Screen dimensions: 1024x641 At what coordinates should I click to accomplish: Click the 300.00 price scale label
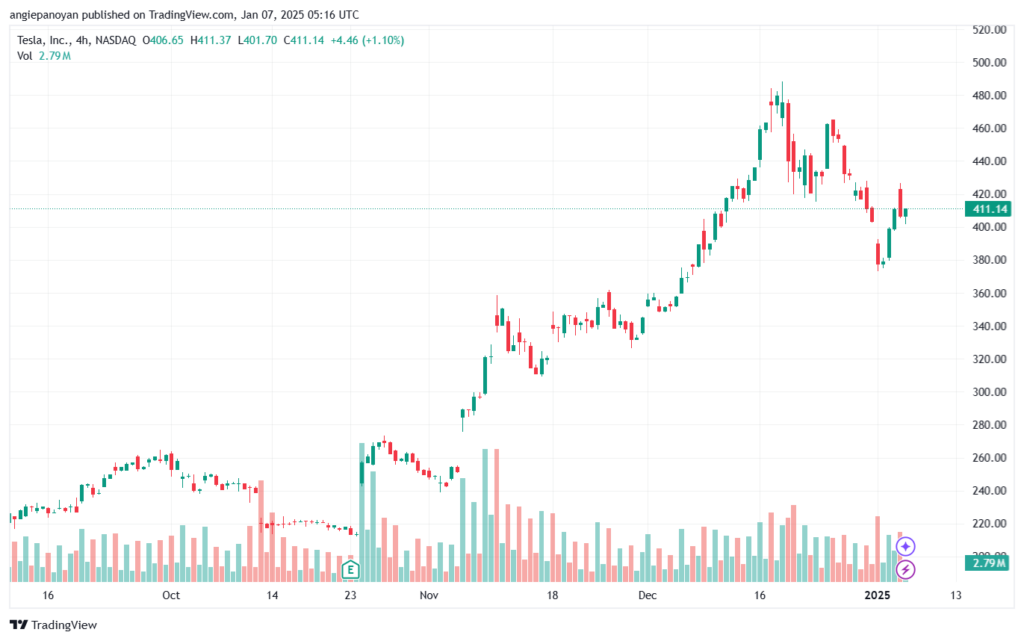point(989,392)
